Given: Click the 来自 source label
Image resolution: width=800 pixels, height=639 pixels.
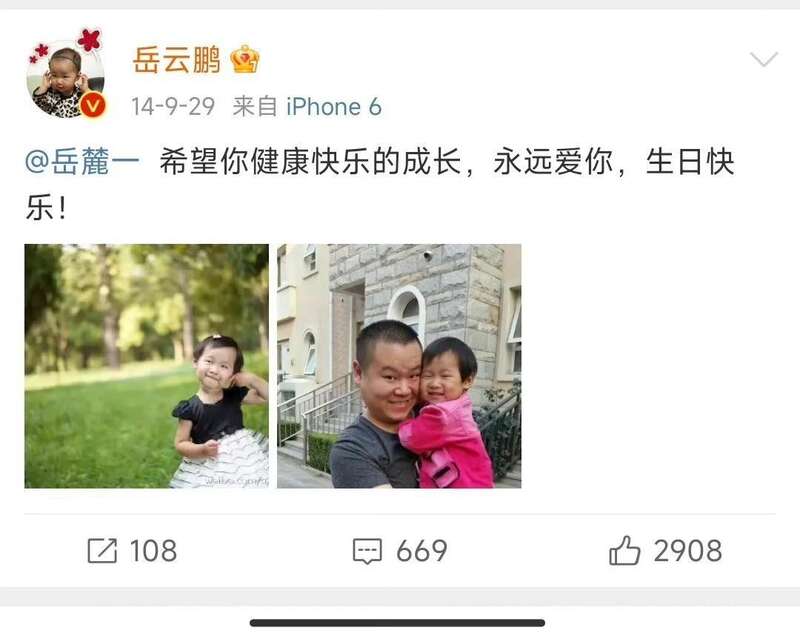Looking at the screenshot, I should click(x=255, y=107).
